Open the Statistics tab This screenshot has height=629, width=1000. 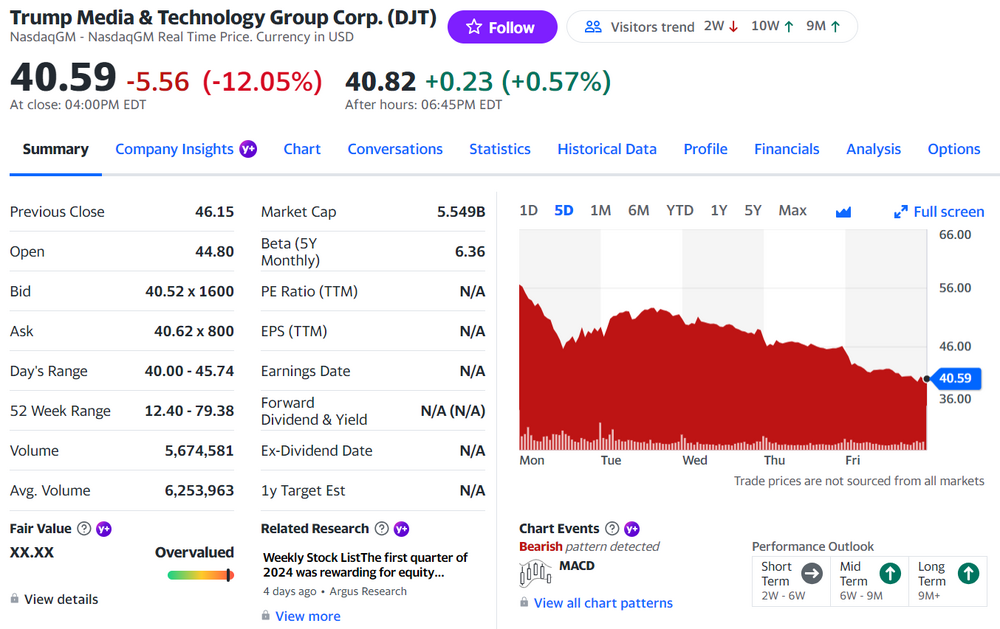pyautogui.click(x=500, y=149)
